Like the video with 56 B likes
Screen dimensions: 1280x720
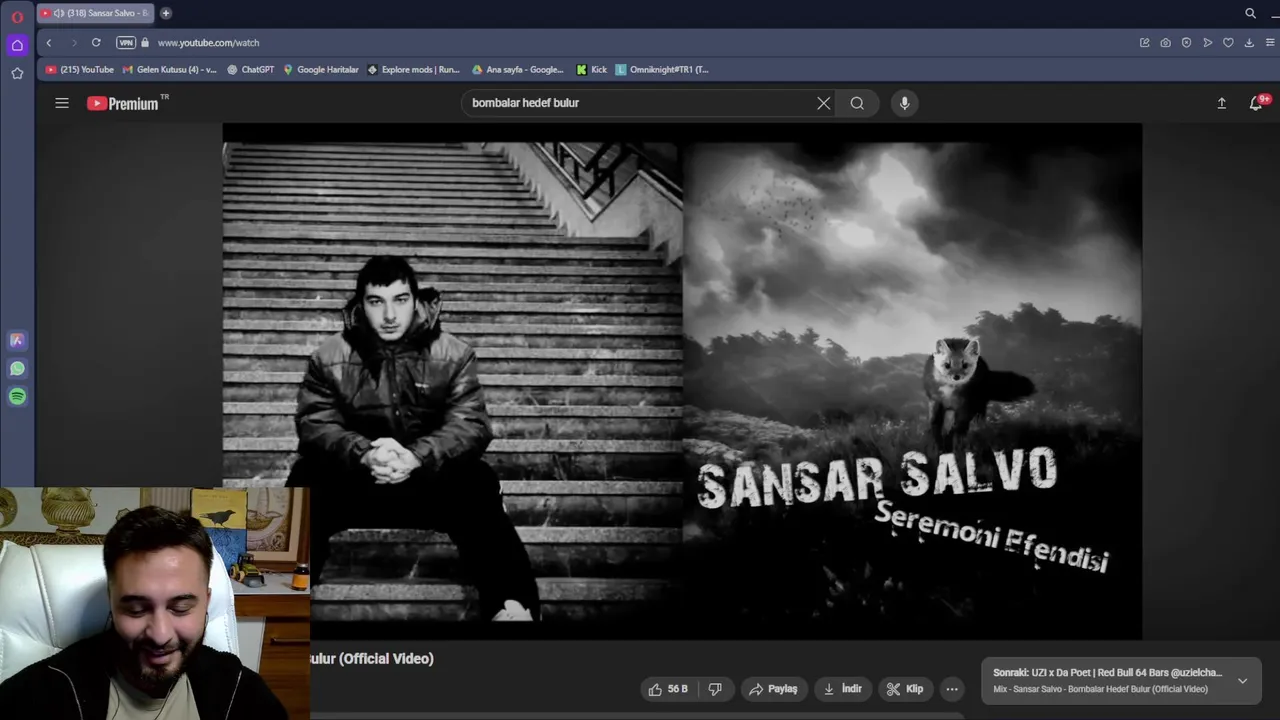pos(669,689)
